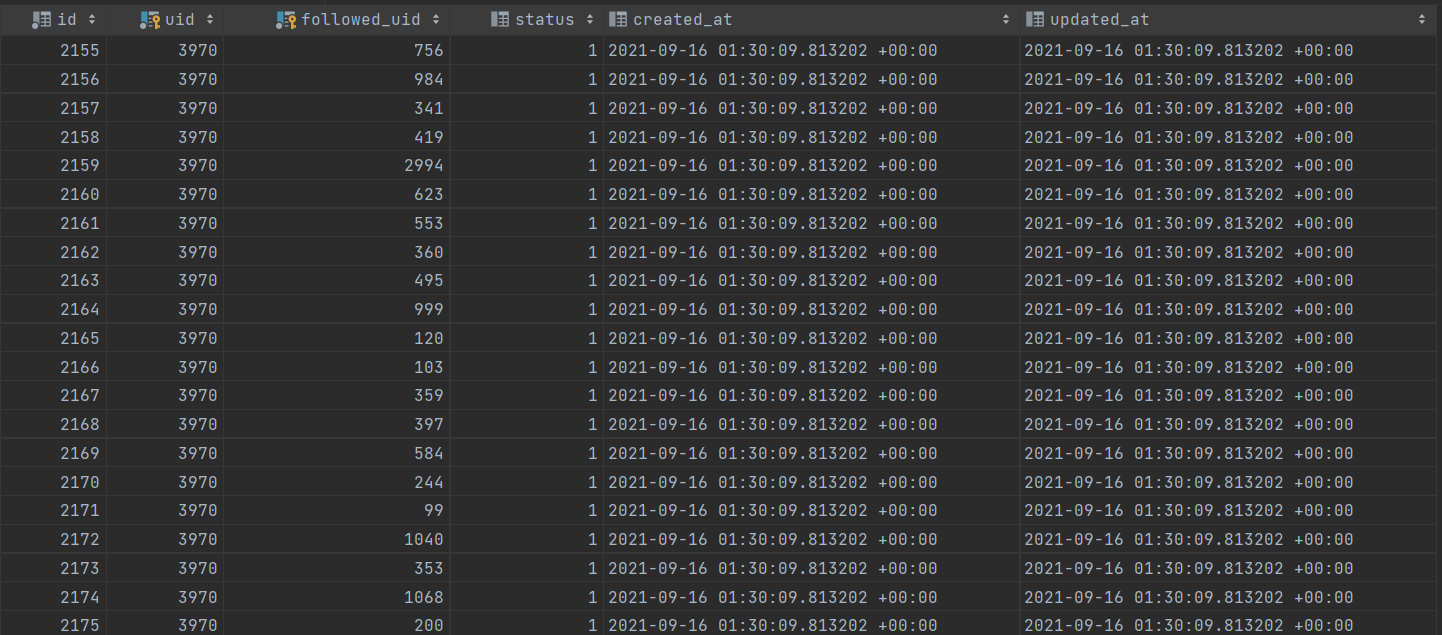The height and width of the screenshot is (635, 1442).
Task: Select the followed_uid header label
Action: point(361,19)
